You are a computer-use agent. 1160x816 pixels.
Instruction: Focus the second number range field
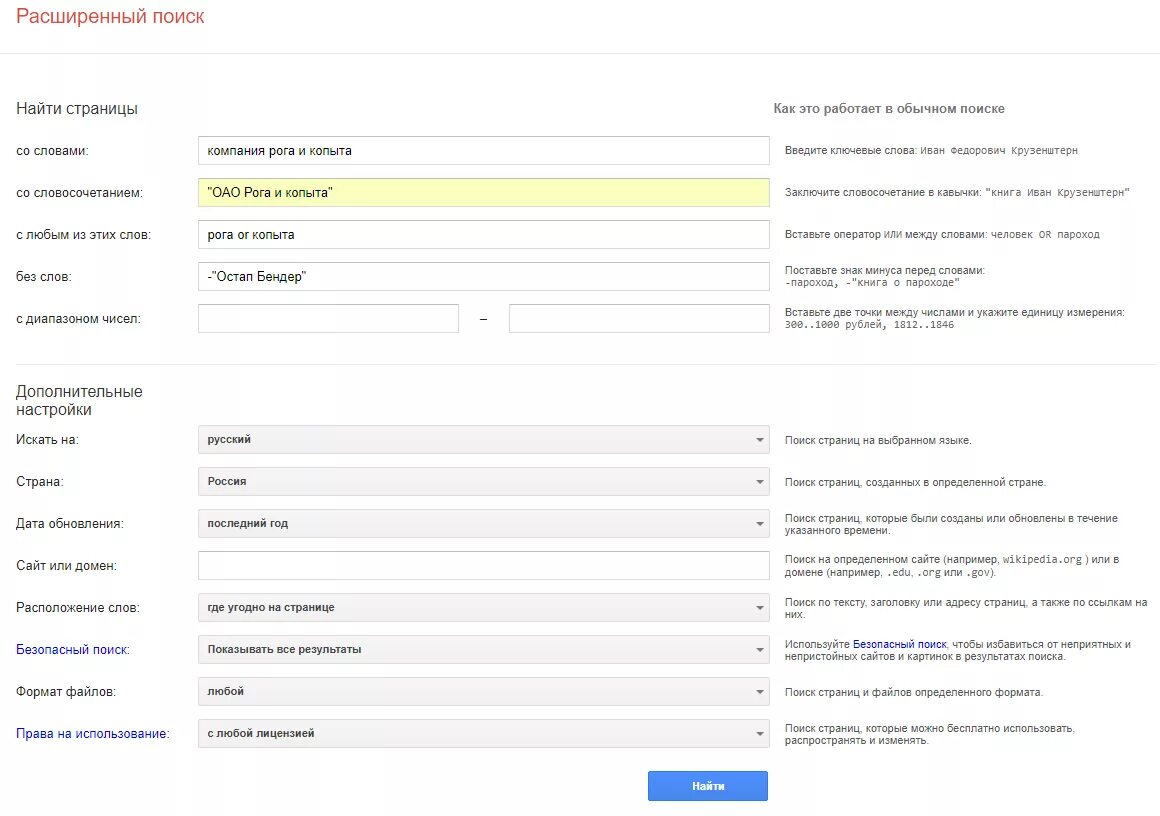coord(639,319)
